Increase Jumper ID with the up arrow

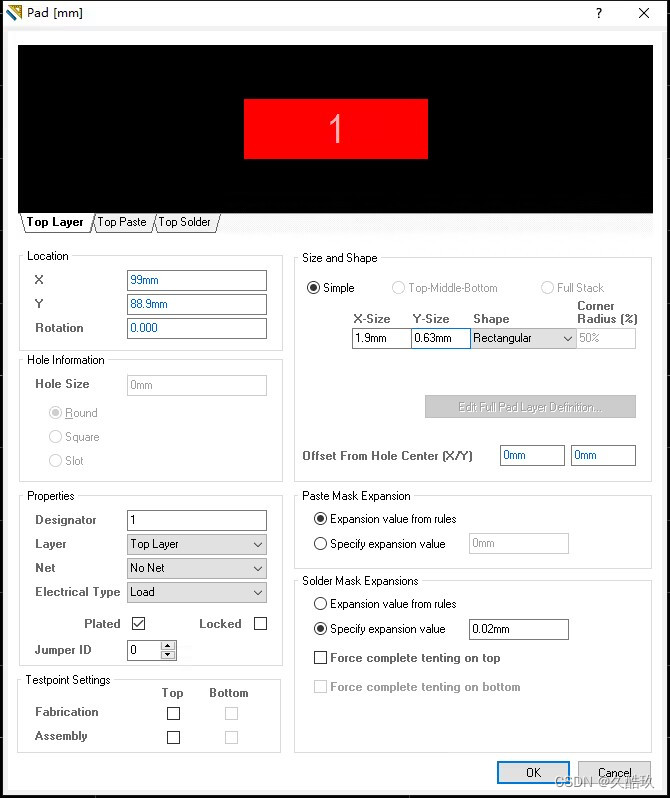pos(168,646)
